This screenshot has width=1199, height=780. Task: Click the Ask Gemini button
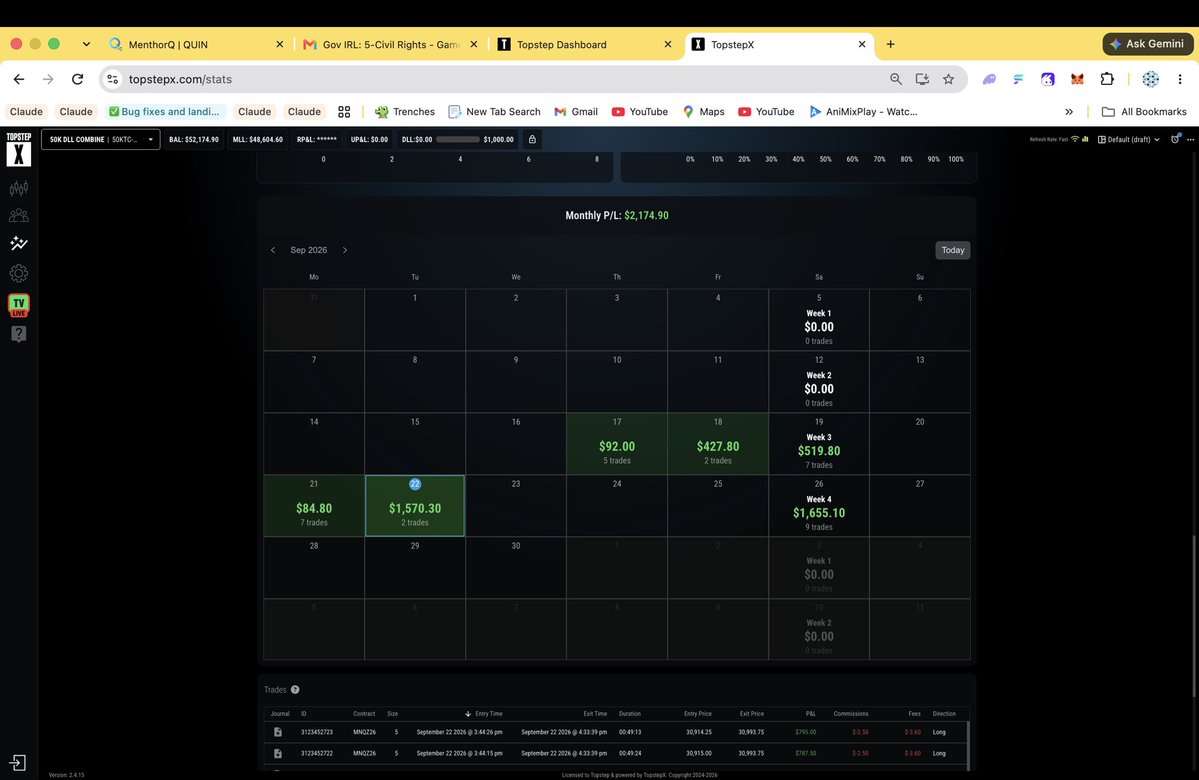click(1147, 44)
